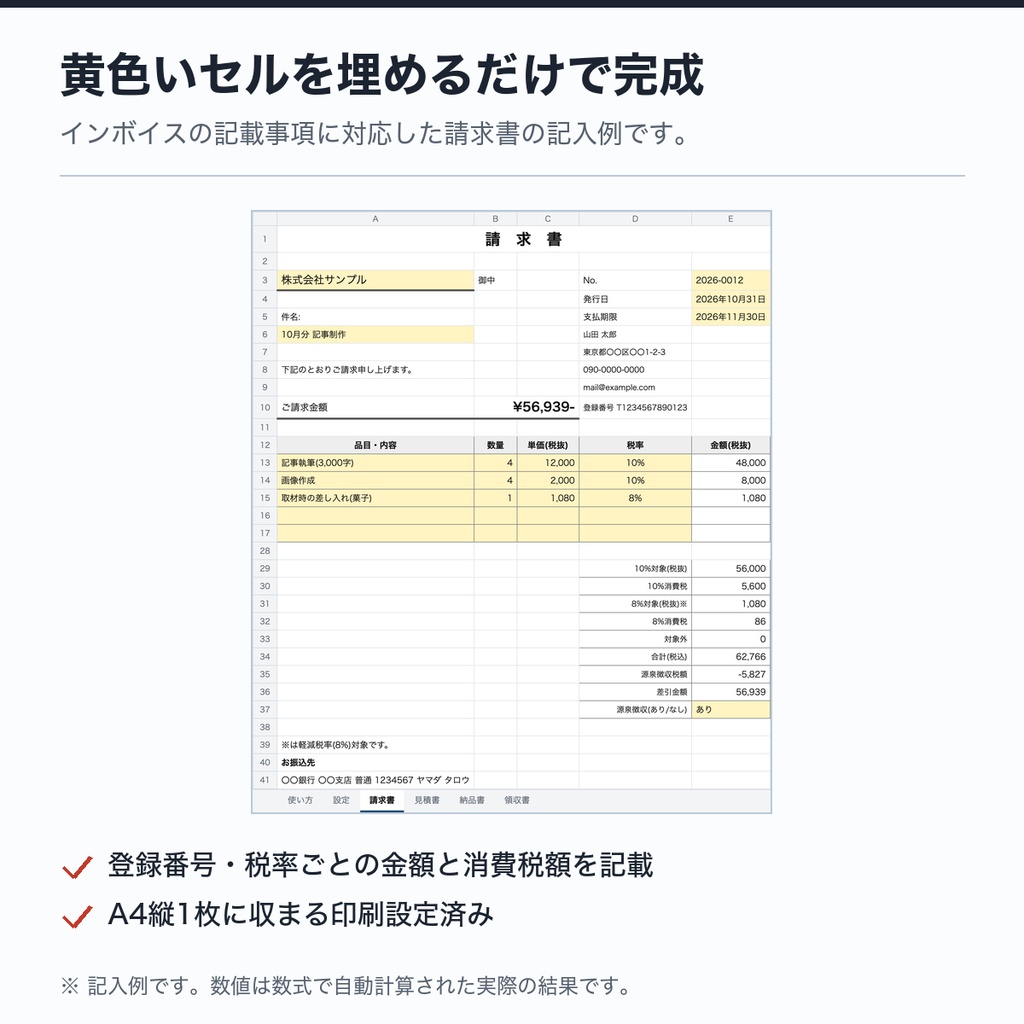Click the 対象外 value 0

click(x=731, y=639)
